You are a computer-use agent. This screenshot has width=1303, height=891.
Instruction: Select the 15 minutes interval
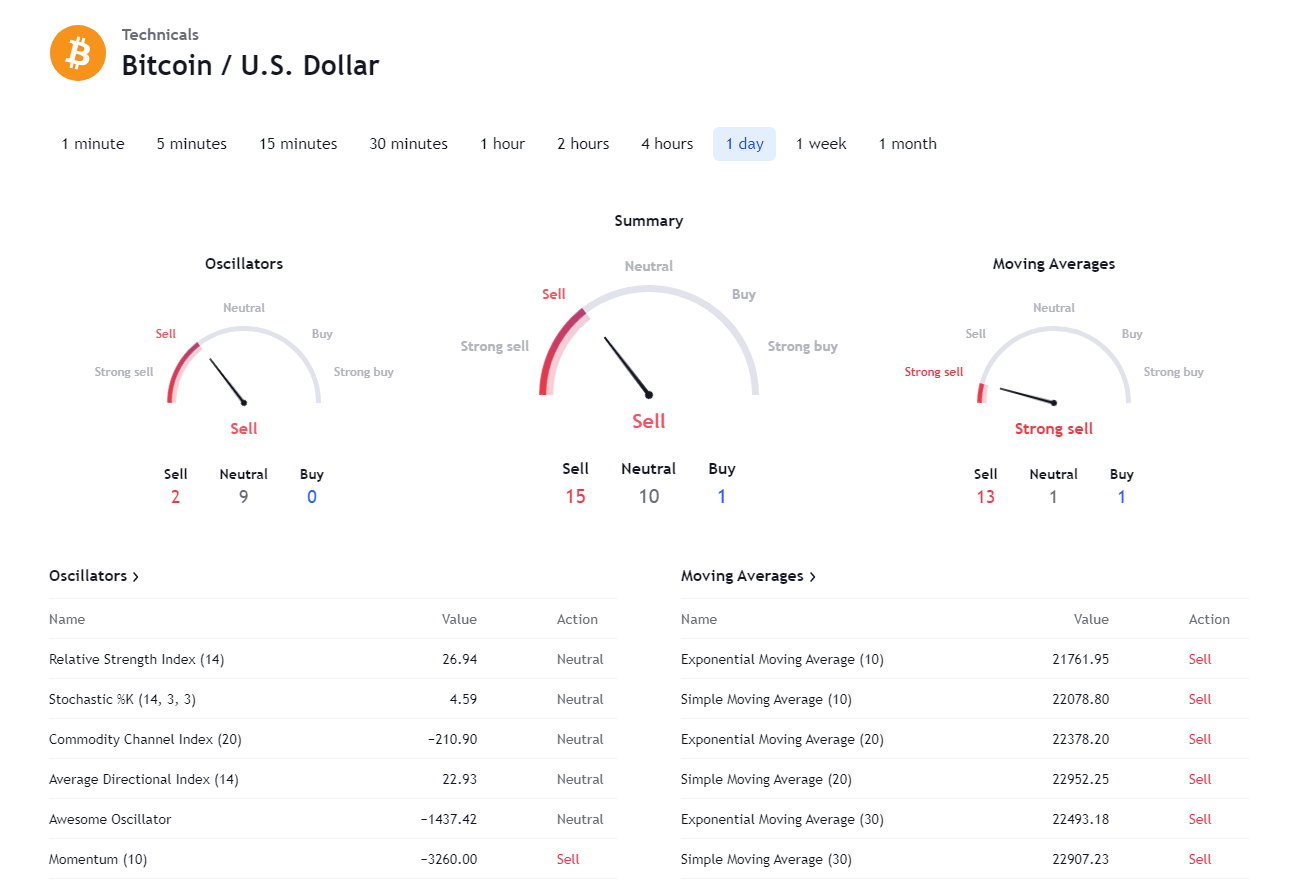pos(297,143)
